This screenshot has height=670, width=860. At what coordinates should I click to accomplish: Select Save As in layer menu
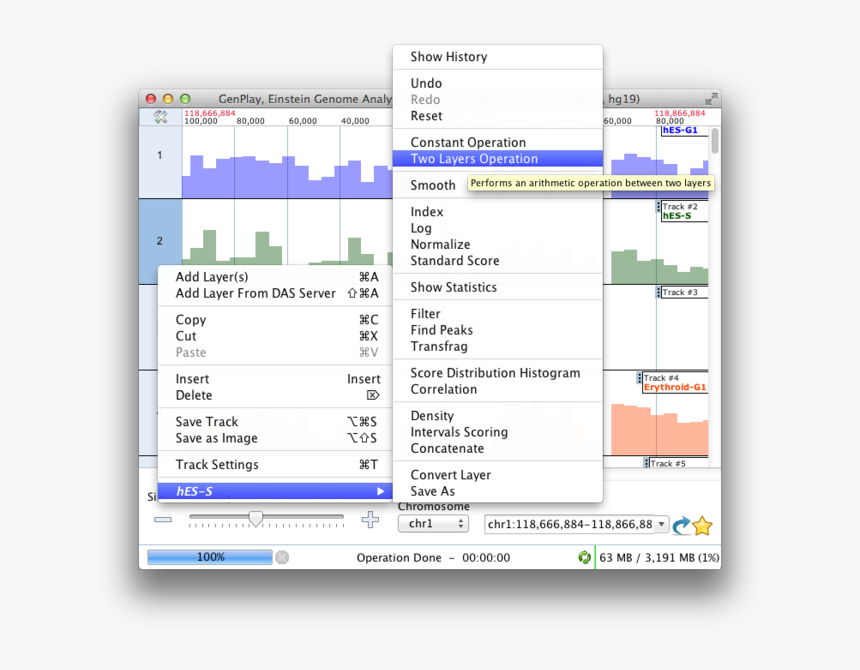pos(497,491)
